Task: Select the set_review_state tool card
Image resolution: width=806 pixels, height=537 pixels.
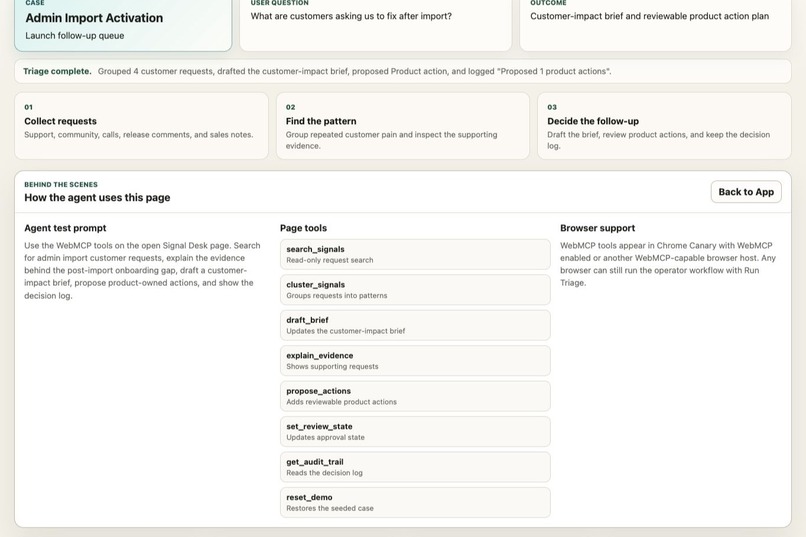Action: [x=415, y=432]
